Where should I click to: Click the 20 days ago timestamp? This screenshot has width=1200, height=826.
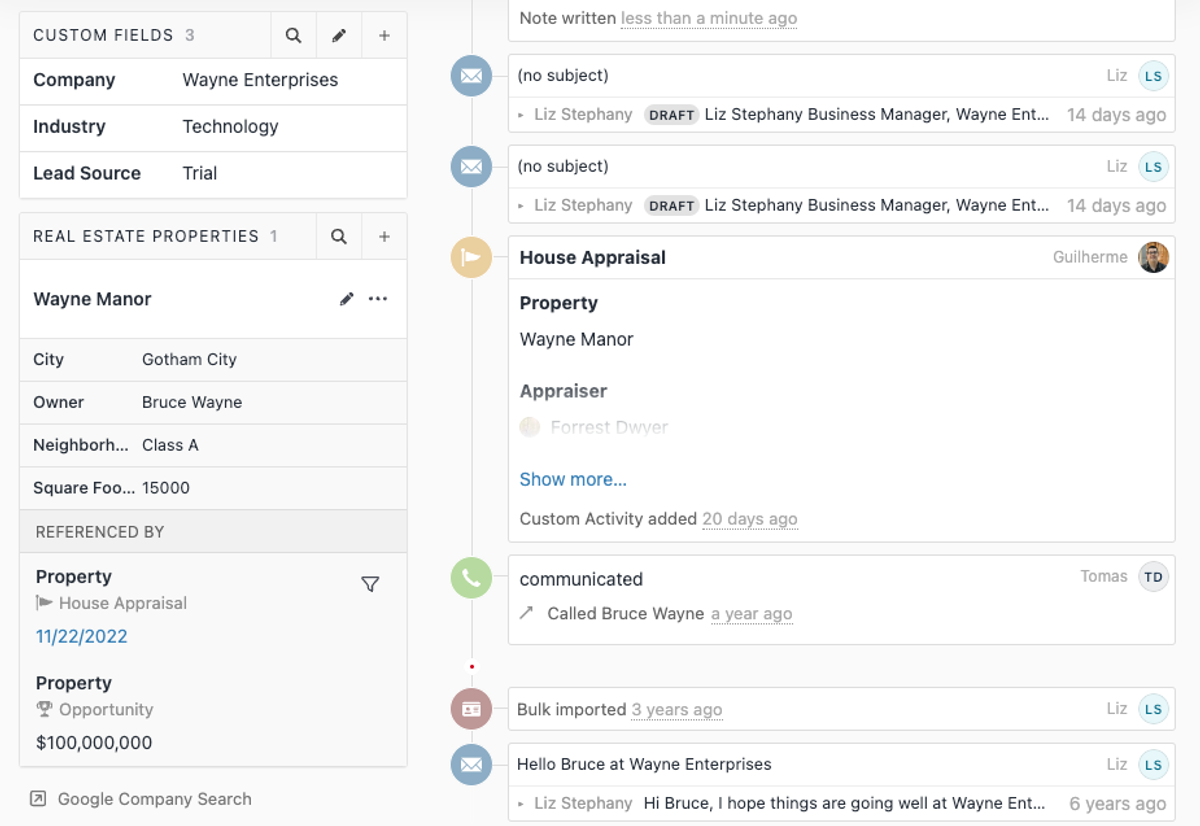[750, 519]
